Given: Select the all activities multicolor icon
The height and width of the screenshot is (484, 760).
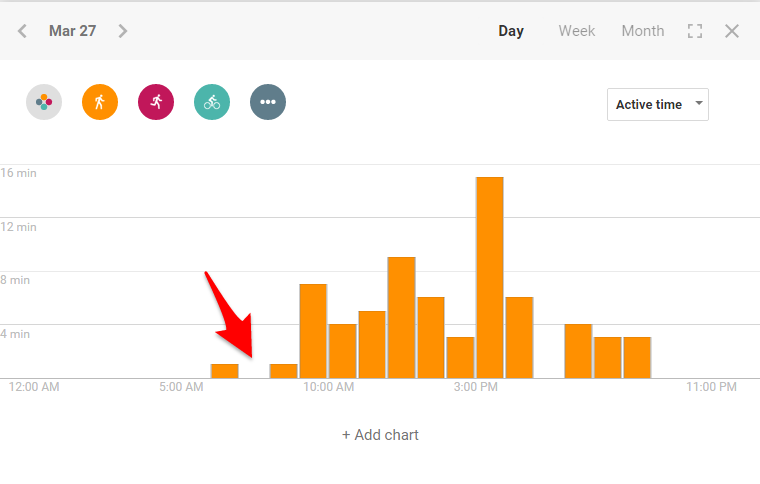Looking at the screenshot, I should pos(44,101).
